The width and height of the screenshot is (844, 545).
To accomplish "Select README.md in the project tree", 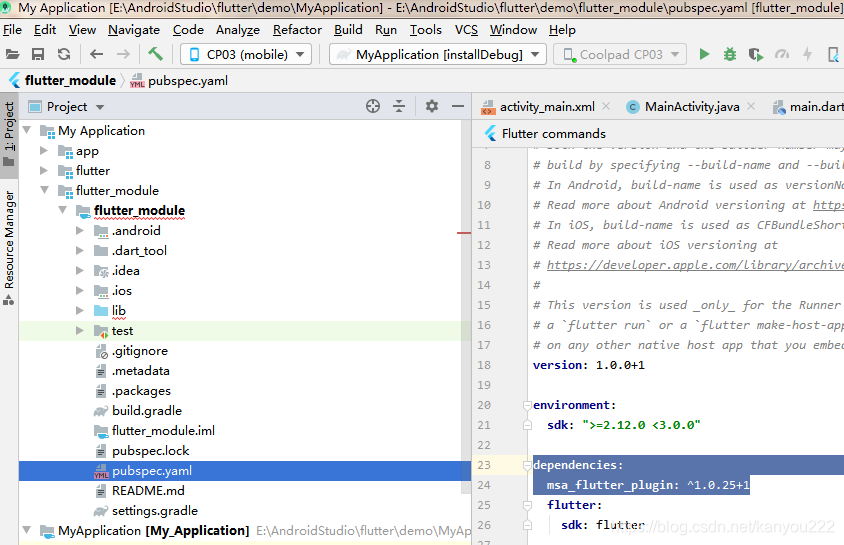I will [148, 491].
